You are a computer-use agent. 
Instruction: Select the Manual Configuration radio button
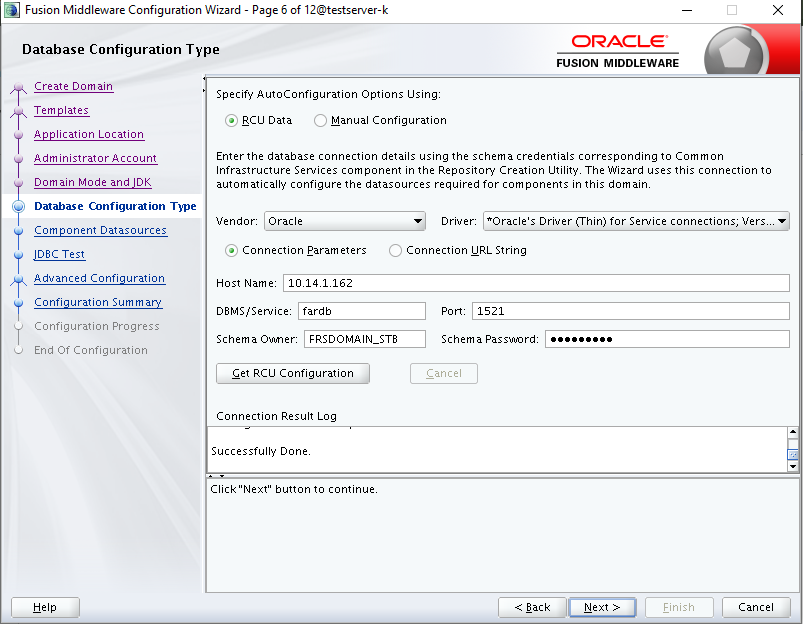320,120
